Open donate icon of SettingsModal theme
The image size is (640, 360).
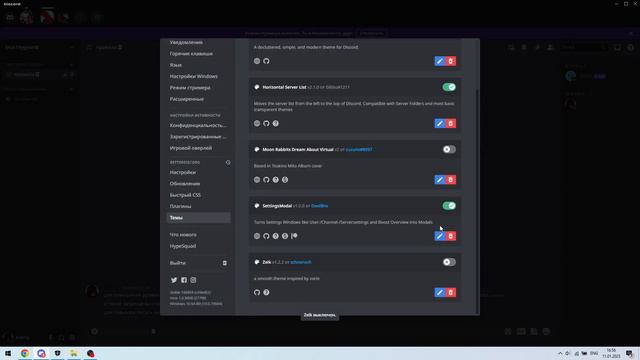(285, 236)
